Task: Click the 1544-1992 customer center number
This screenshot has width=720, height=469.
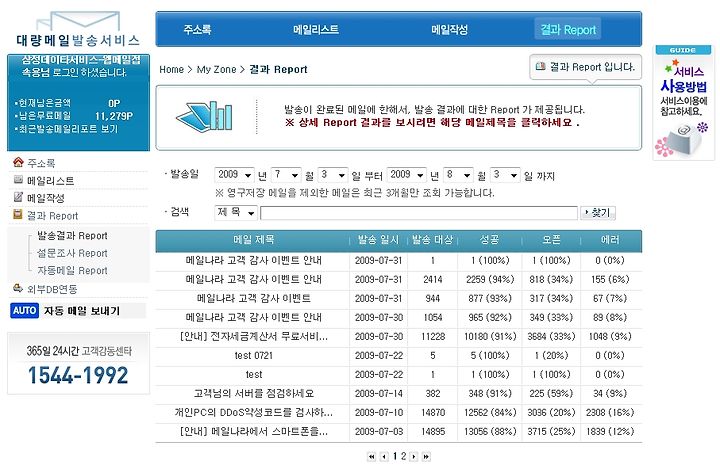Action: [78, 376]
